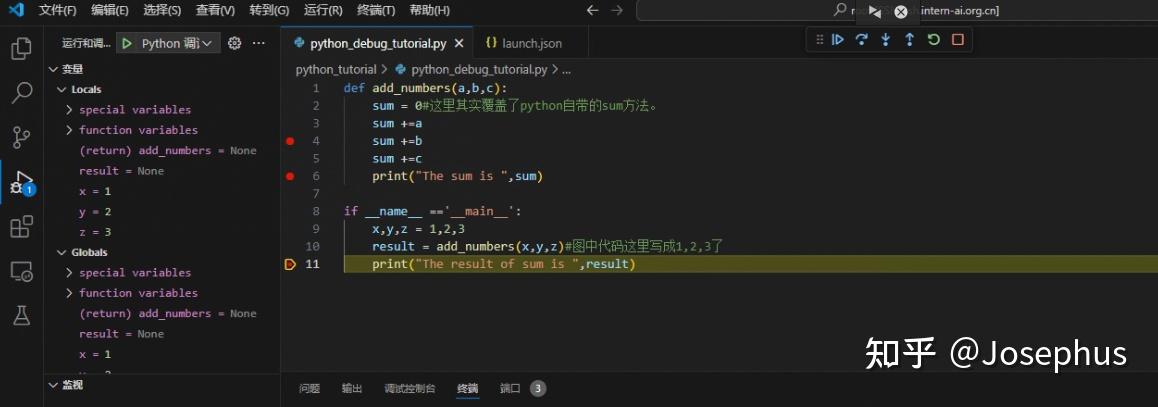This screenshot has height=407, width=1158.
Task: Open the 终端(T) menu
Action: (x=376, y=10)
